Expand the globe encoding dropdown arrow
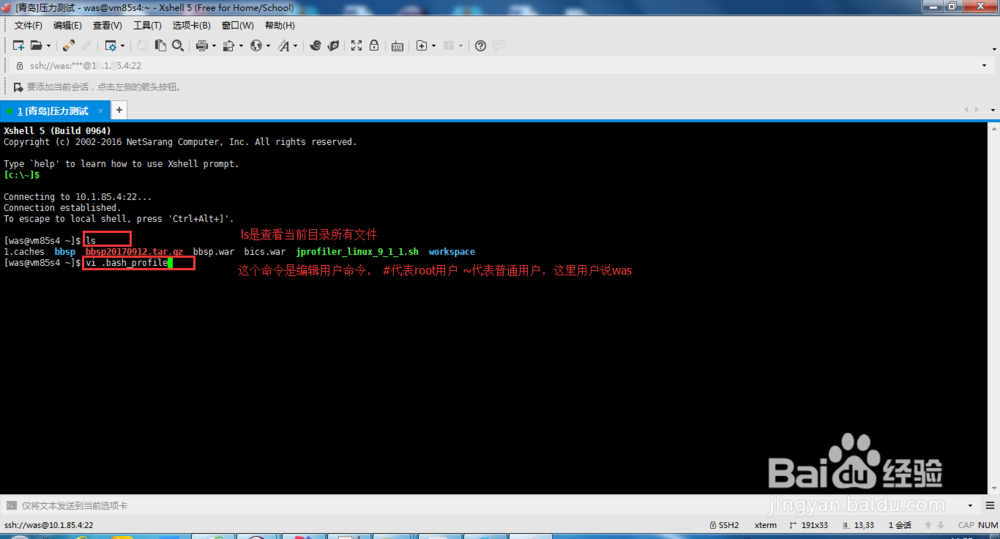 (268, 46)
